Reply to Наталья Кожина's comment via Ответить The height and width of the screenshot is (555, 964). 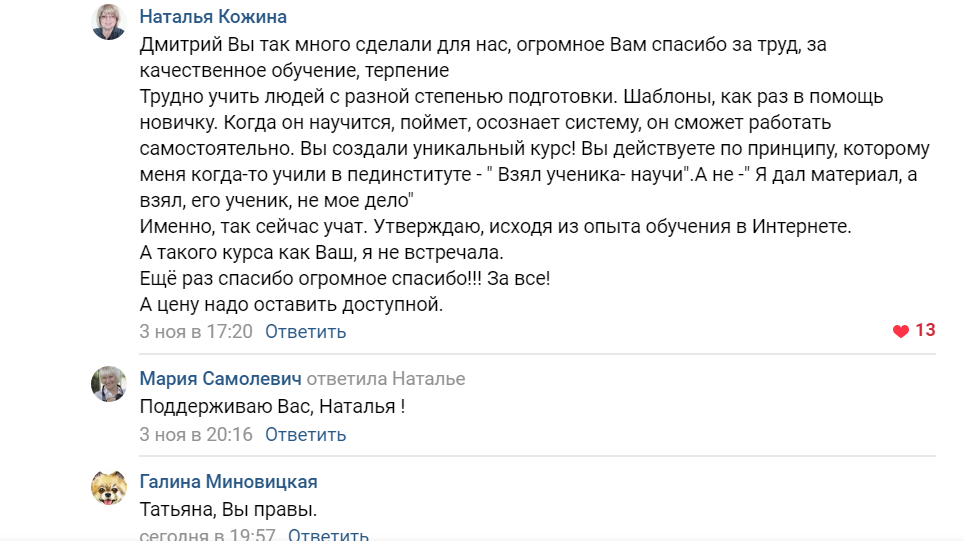(306, 332)
